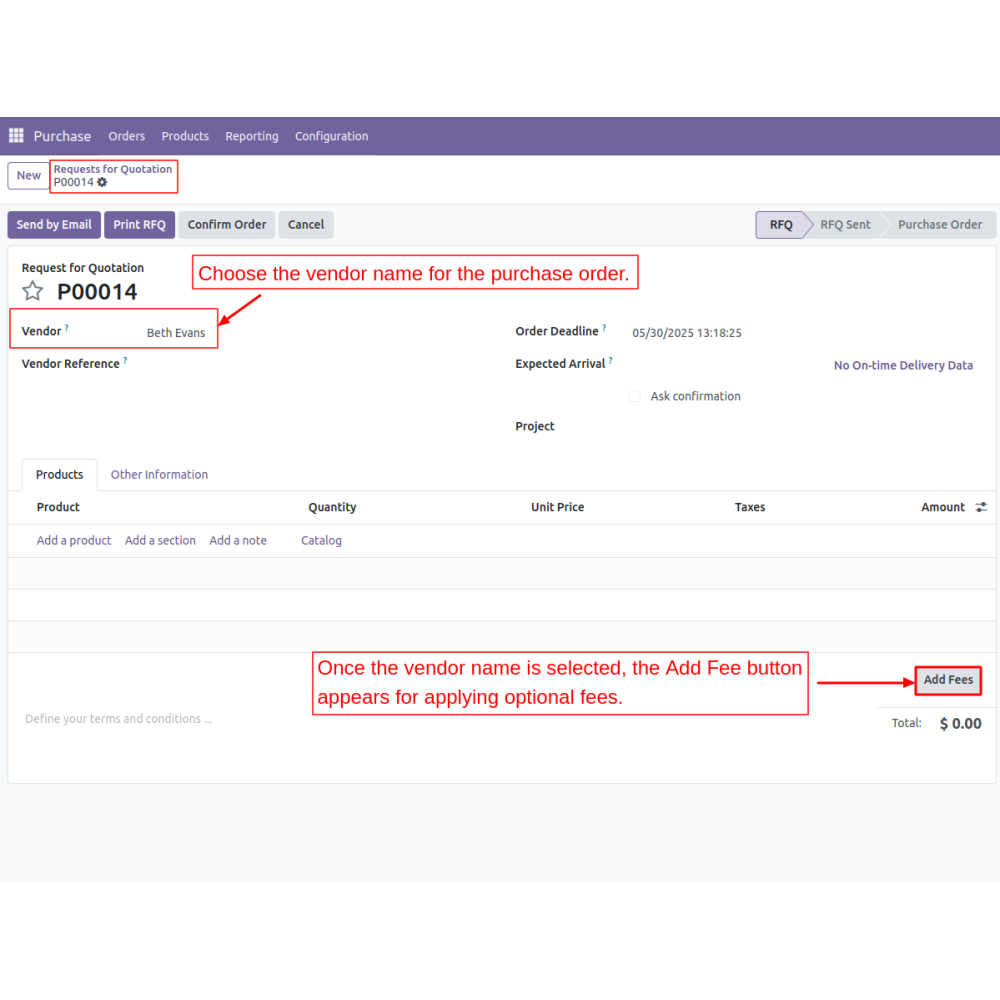Click the gear icon next to P00014
This screenshot has height=1000, width=1000.
tap(102, 183)
